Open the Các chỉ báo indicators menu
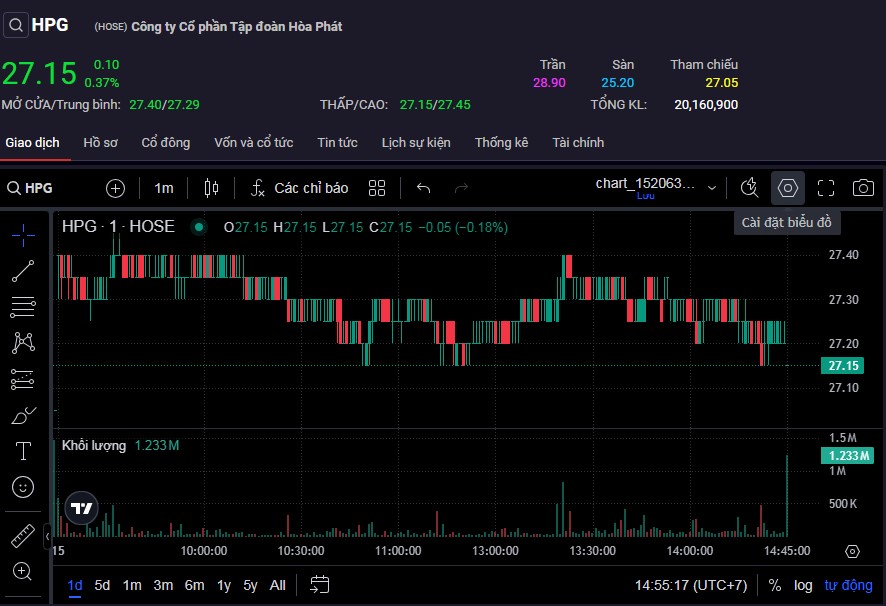The image size is (886, 606). (x=299, y=188)
